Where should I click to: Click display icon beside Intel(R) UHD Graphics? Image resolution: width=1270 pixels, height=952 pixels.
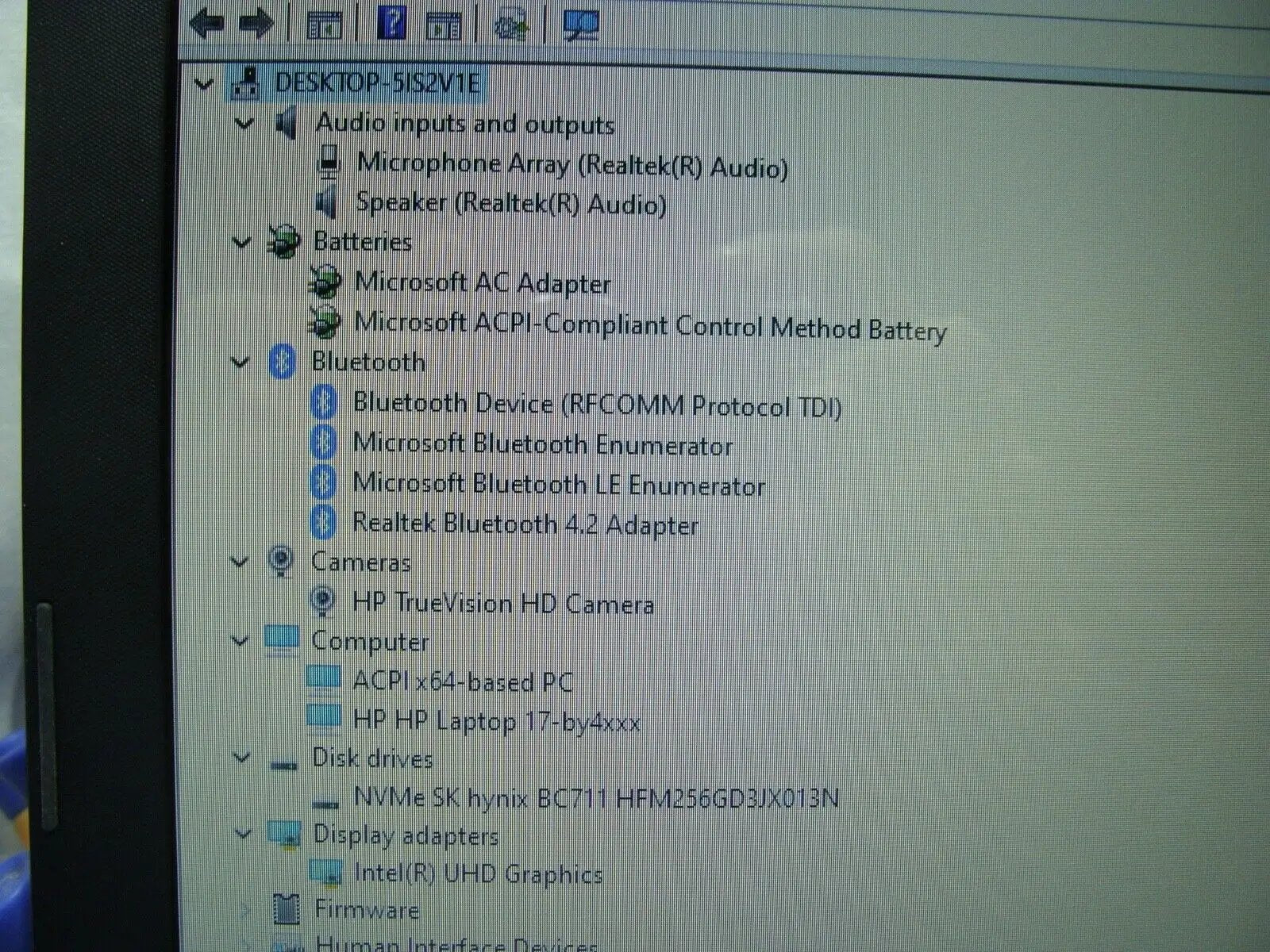point(325,872)
